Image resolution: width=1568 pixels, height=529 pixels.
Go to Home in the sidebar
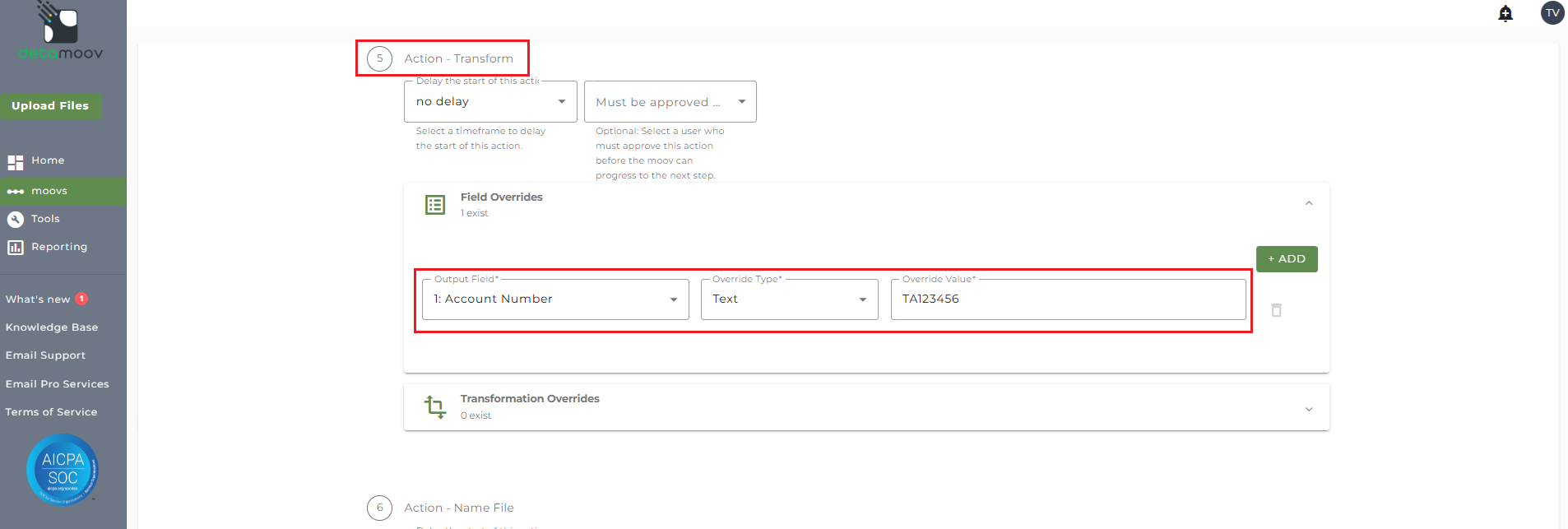click(x=48, y=160)
